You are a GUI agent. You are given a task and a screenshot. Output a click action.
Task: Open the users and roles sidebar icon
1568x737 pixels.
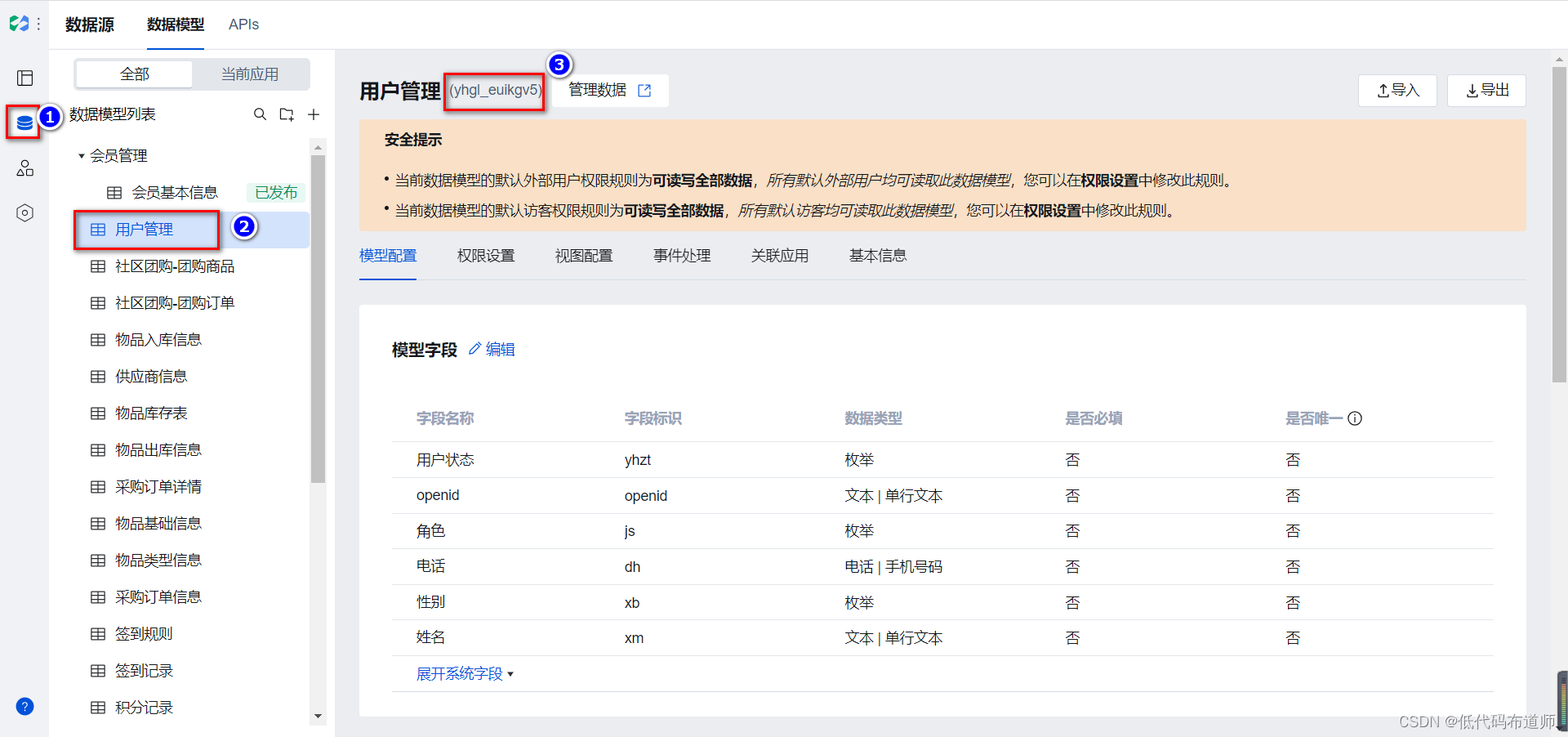pyautogui.click(x=24, y=168)
